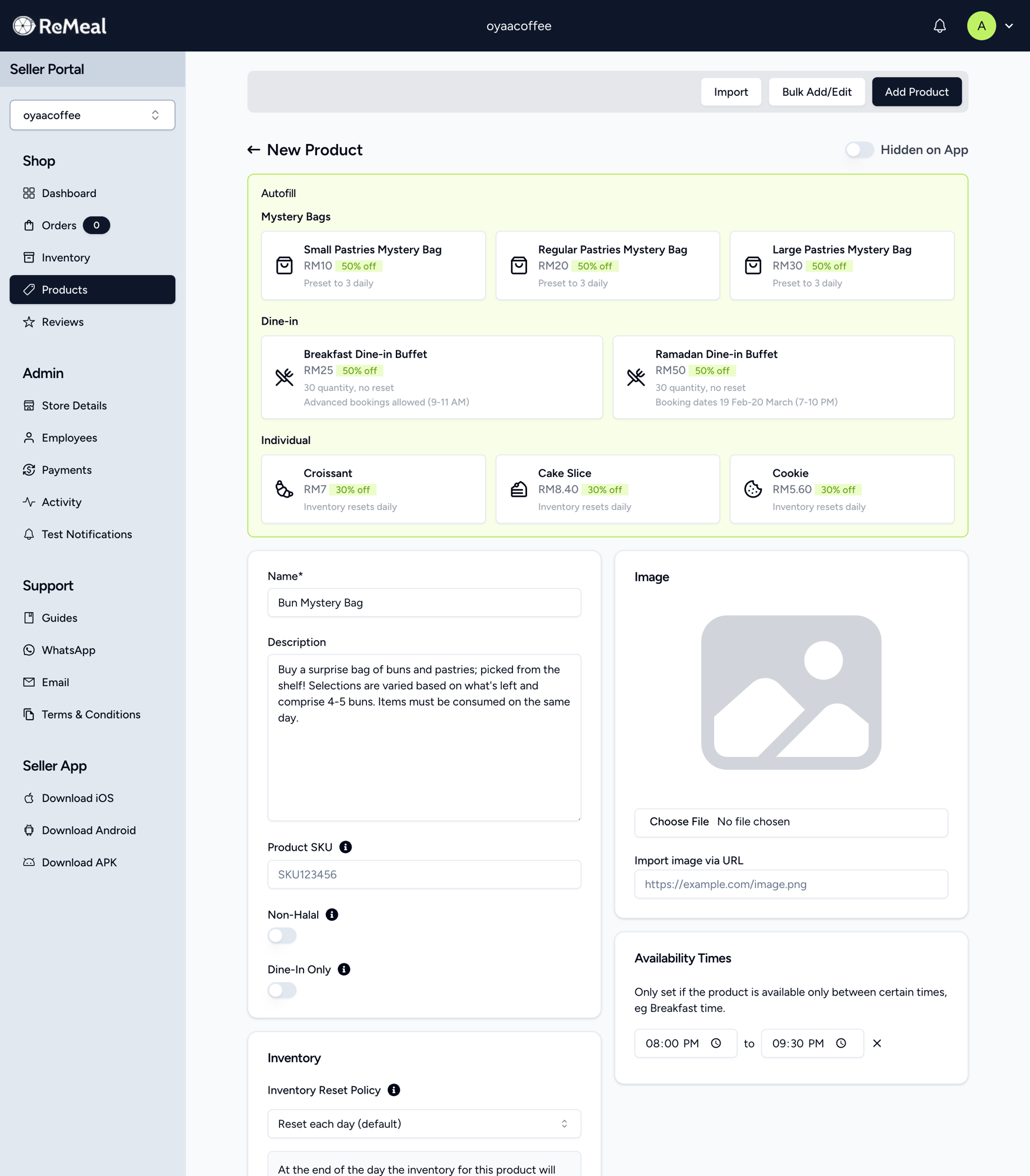Toggle the Hidden on App switch
1030x1176 pixels.
[859, 150]
